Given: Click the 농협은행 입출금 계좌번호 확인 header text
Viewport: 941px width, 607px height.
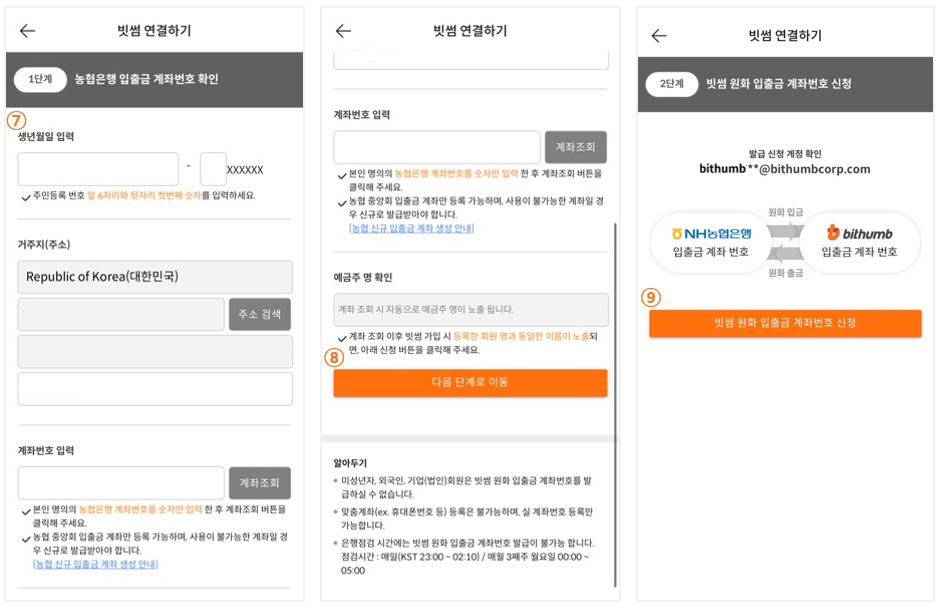Looking at the screenshot, I should pyautogui.click(x=146, y=79).
